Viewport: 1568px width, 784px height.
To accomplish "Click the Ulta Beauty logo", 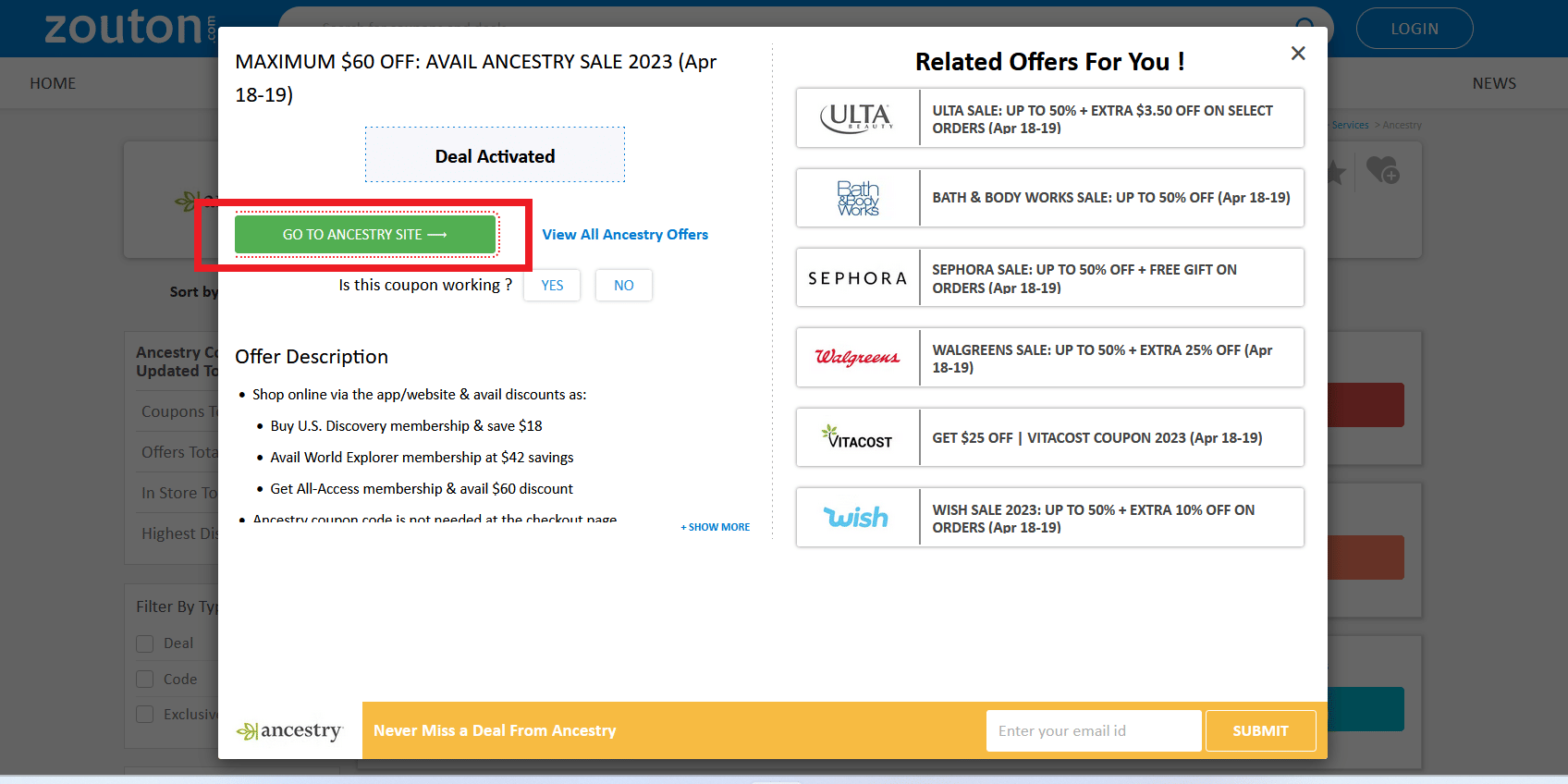I will (x=857, y=118).
